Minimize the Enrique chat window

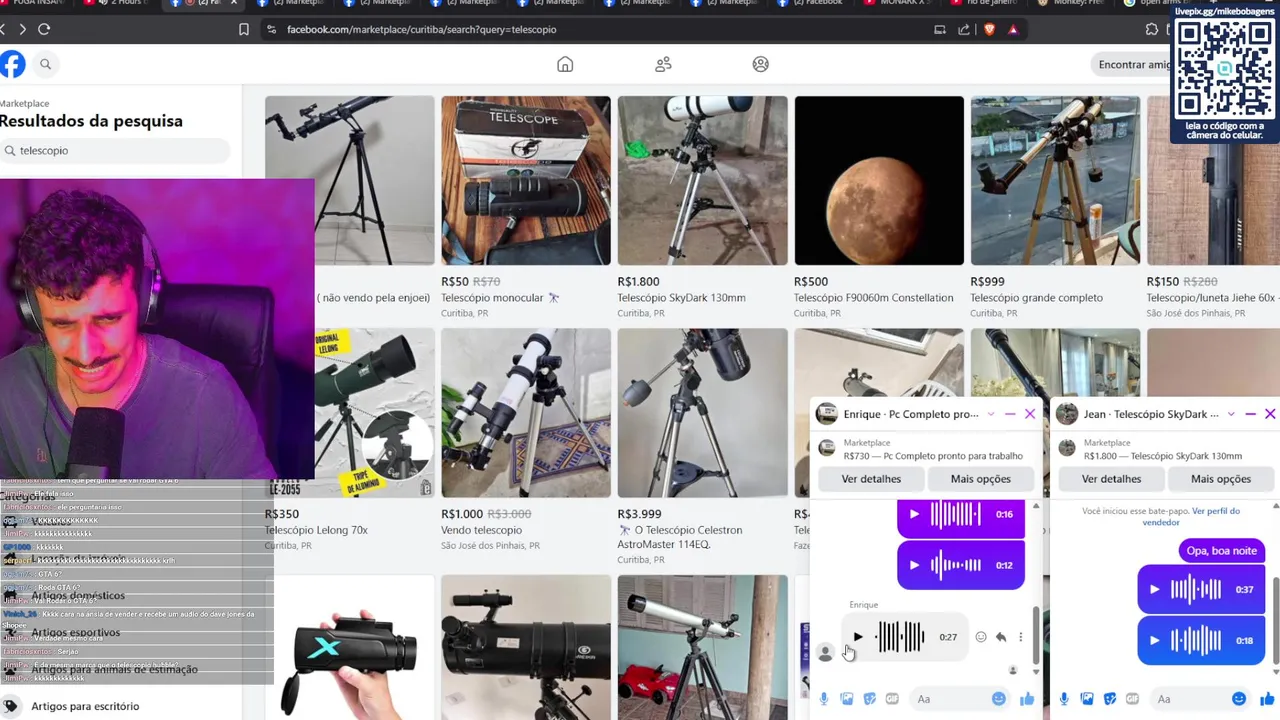tap(1010, 414)
